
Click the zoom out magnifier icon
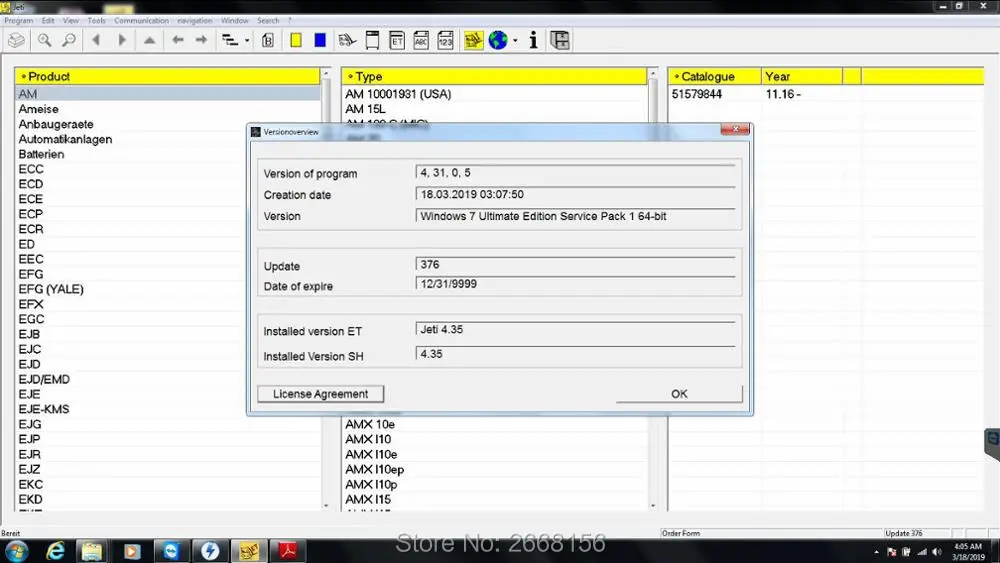(69, 41)
